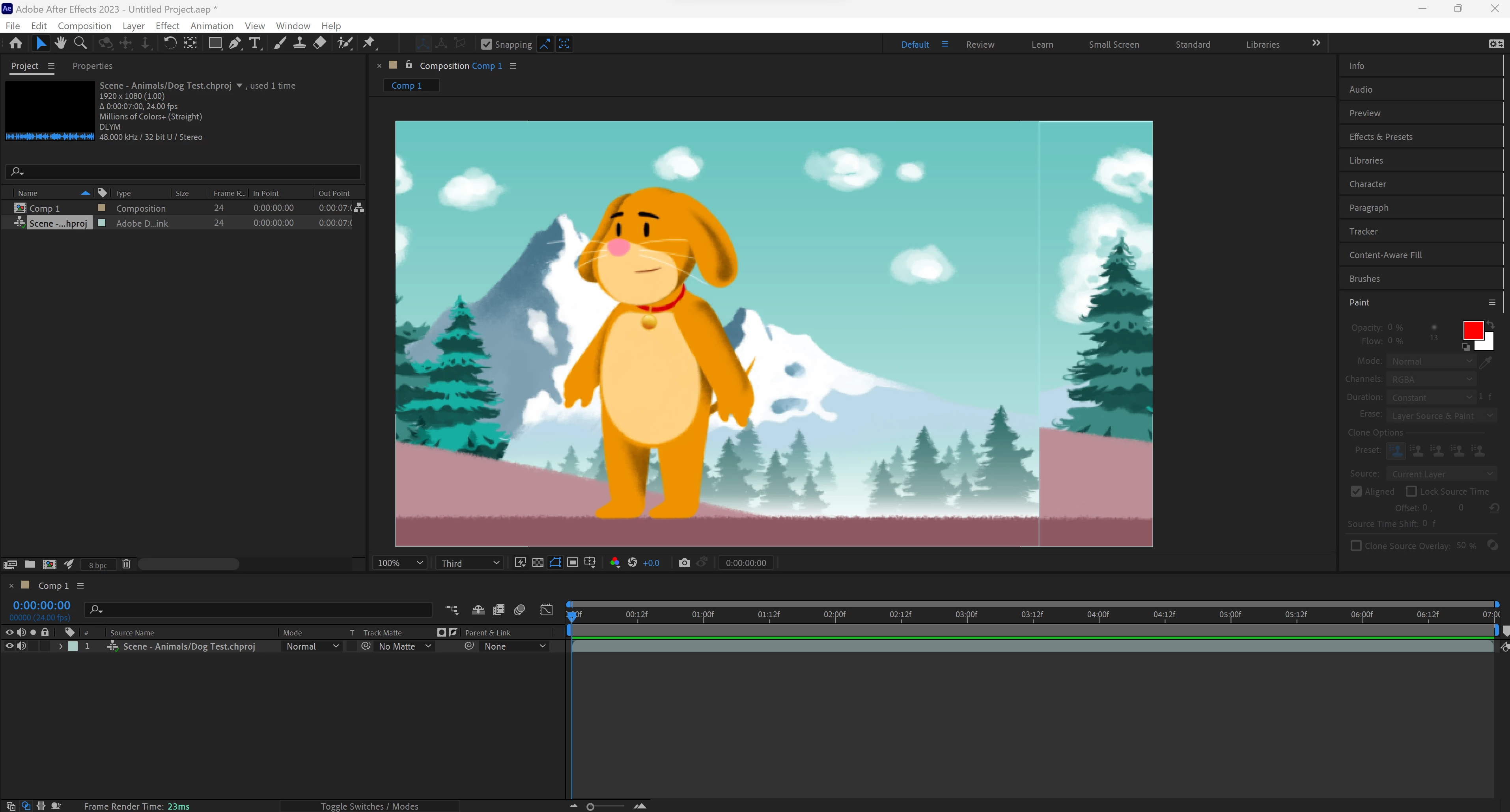Select the Pen tool

(235, 43)
